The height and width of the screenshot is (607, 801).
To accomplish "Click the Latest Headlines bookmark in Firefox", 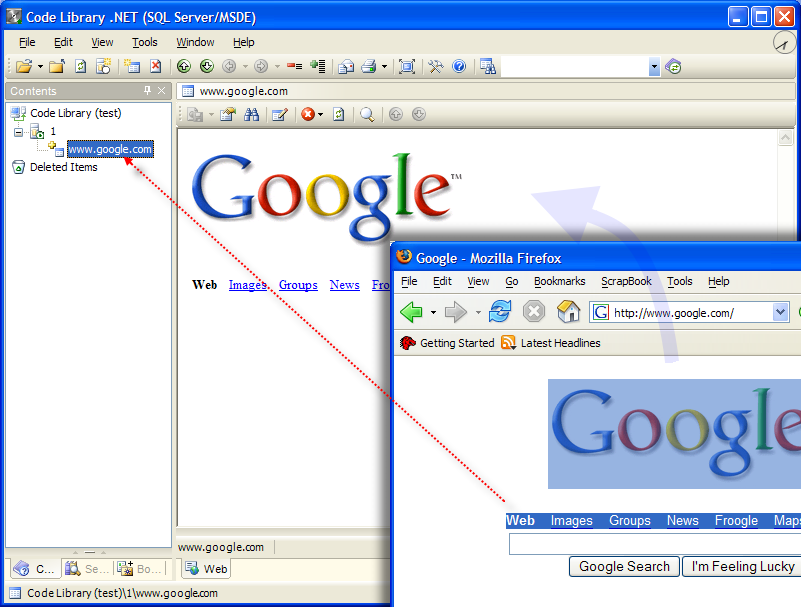I will point(551,343).
